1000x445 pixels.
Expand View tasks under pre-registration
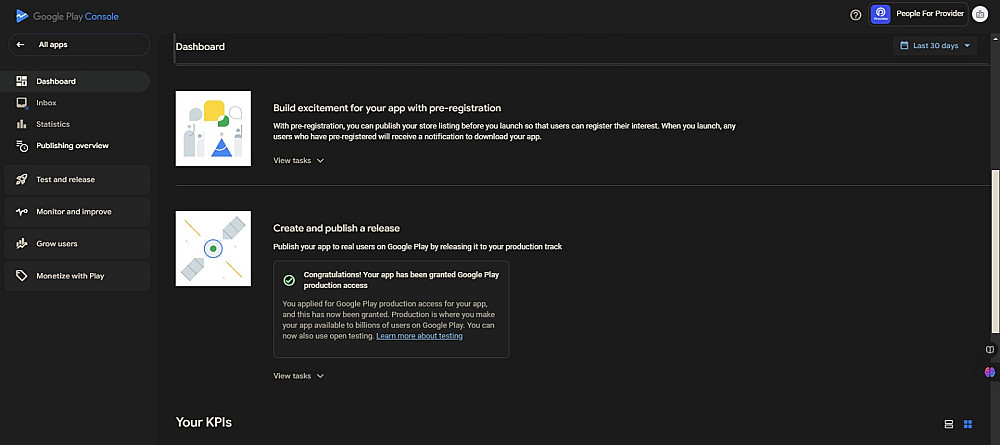[x=299, y=160]
